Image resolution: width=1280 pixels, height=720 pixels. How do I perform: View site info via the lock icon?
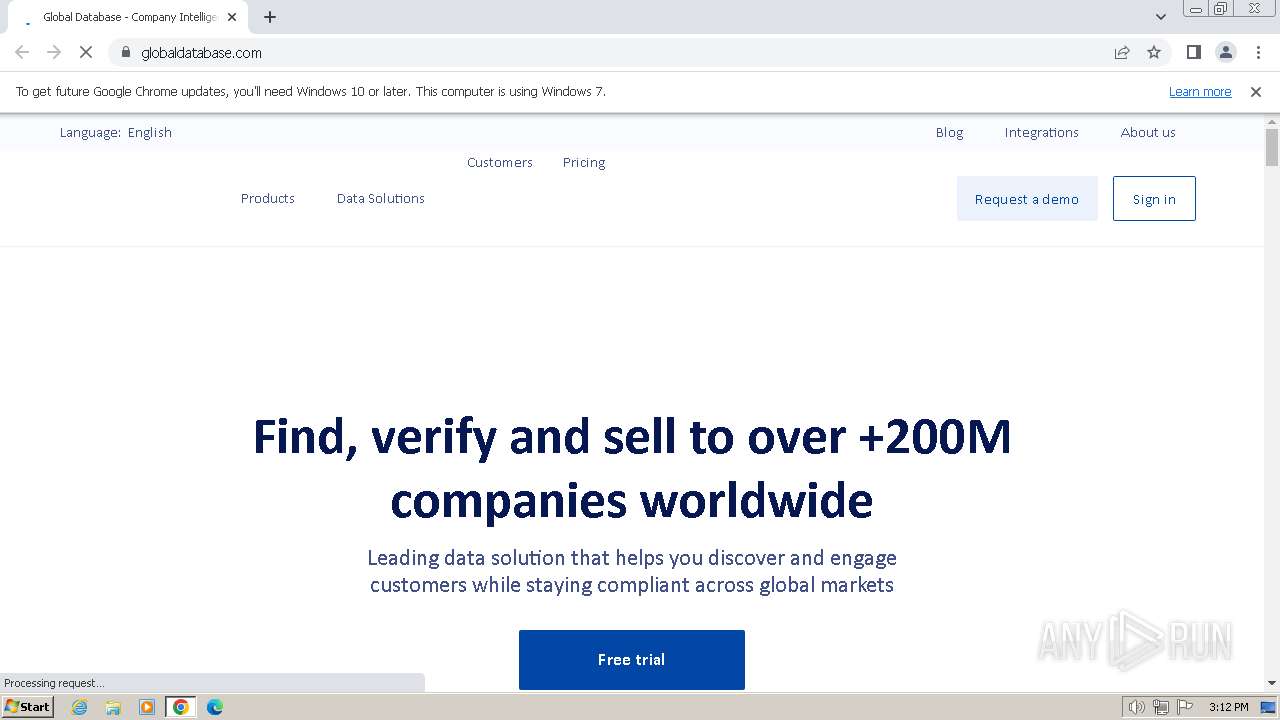pyautogui.click(x=126, y=52)
